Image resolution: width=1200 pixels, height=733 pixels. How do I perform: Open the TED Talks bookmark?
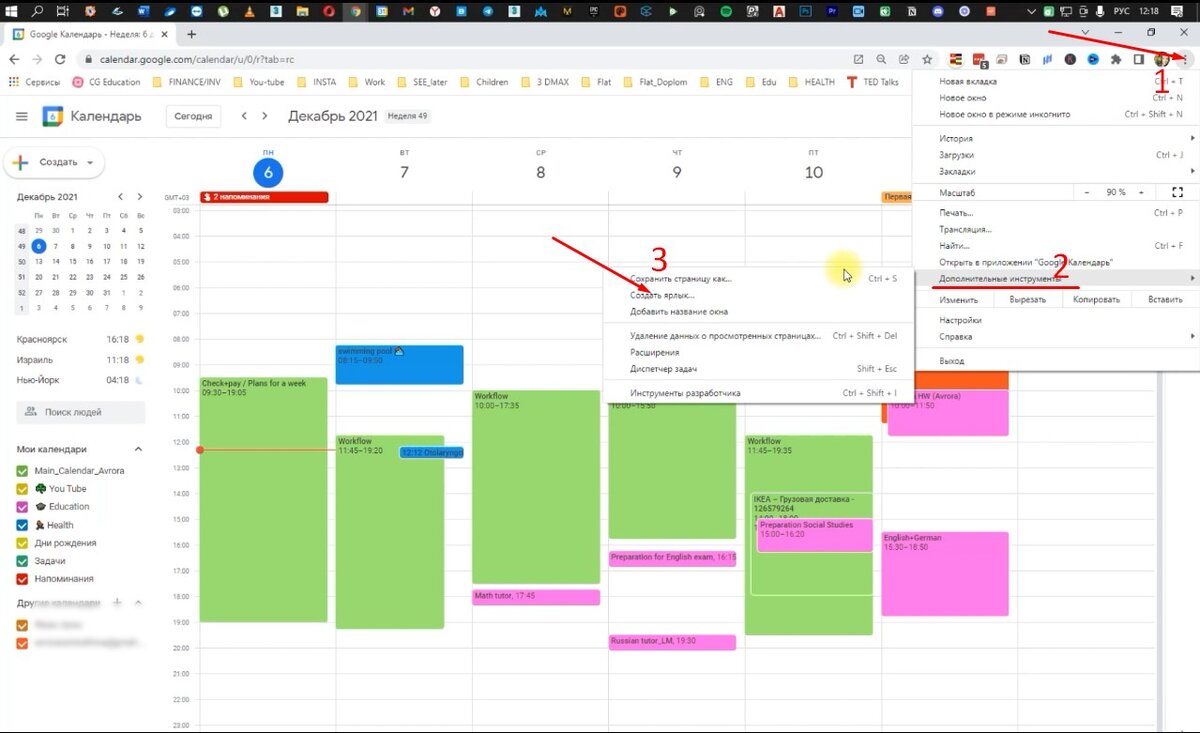point(873,82)
